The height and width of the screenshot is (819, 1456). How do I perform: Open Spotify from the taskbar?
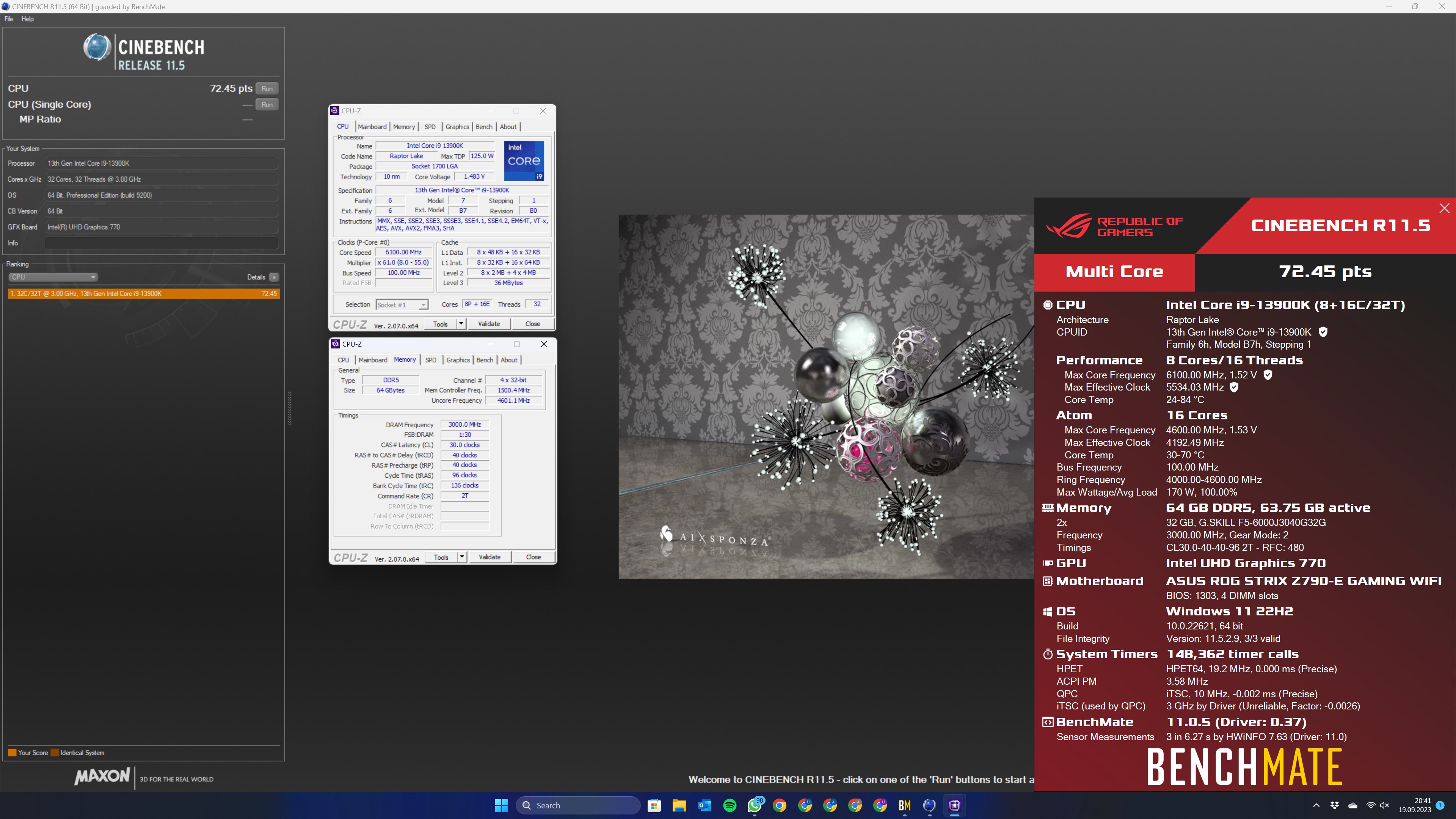pyautogui.click(x=730, y=805)
